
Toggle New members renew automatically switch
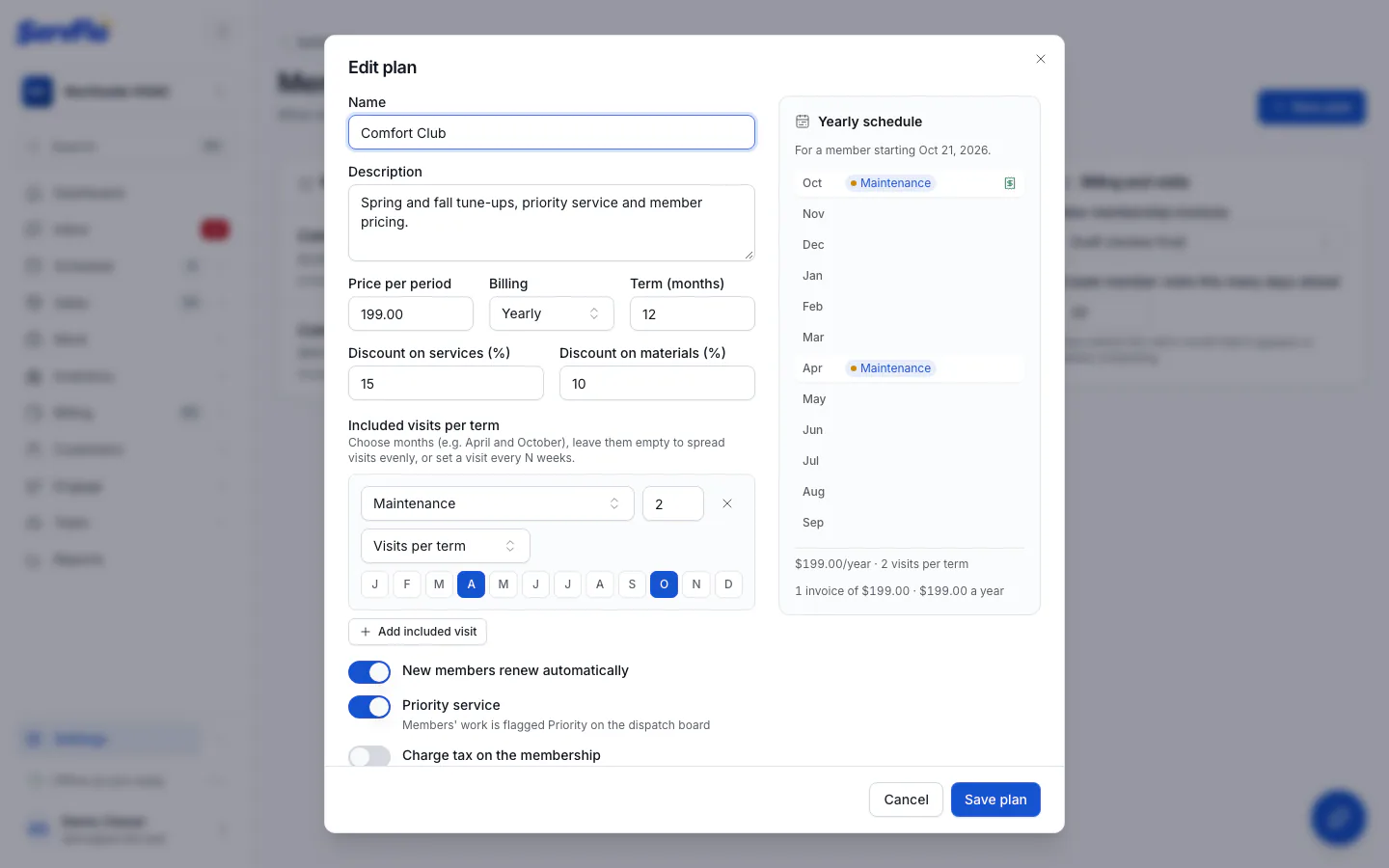(369, 671)
